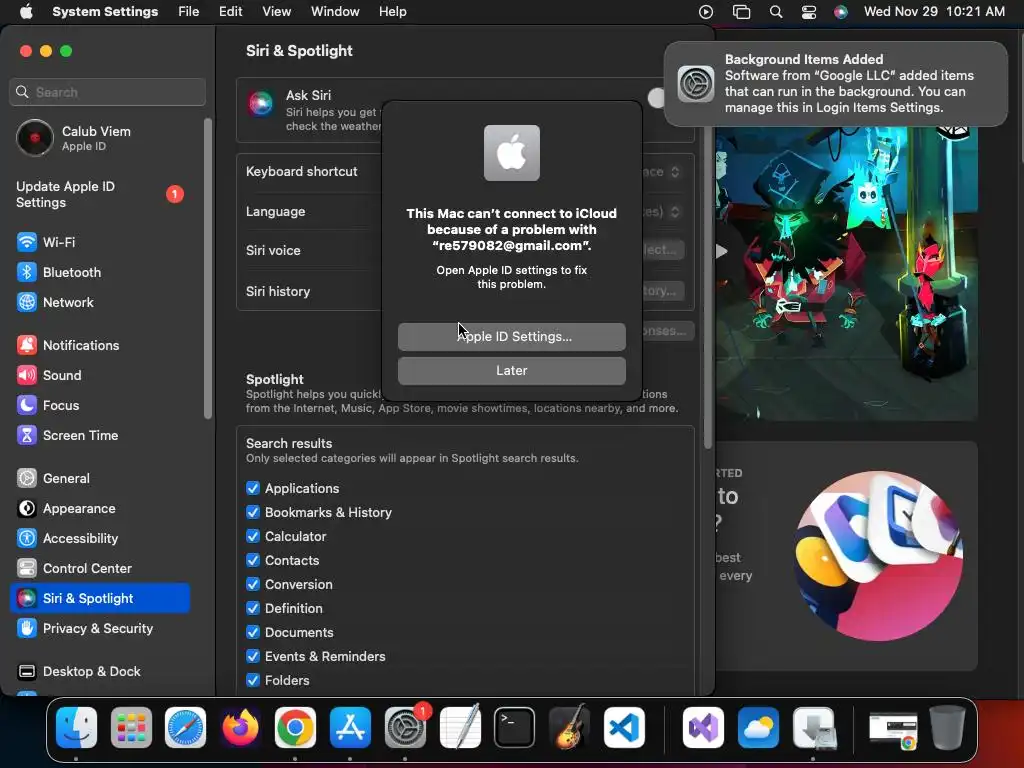
Task: Open the Edit menu
Action: click(x=231, y=12)
